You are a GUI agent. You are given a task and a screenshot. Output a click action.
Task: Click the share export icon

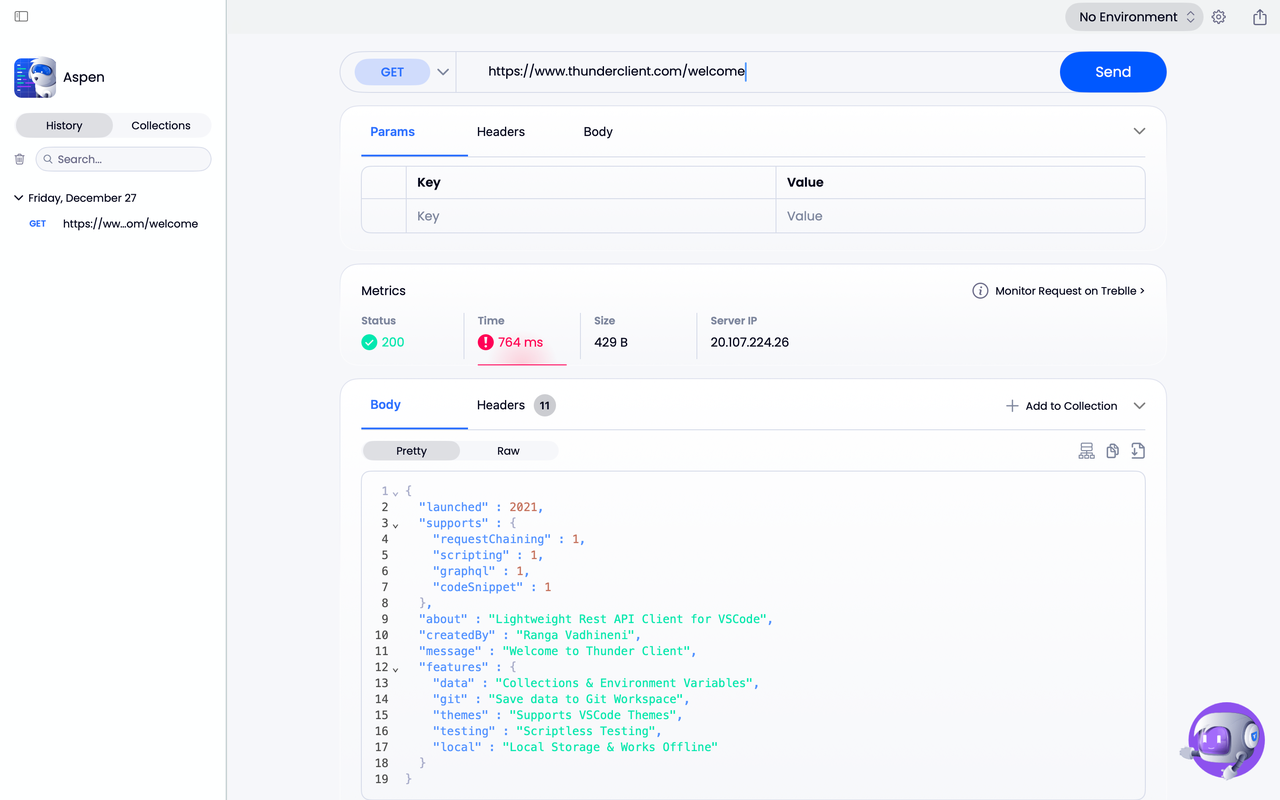pos(1260,17)
